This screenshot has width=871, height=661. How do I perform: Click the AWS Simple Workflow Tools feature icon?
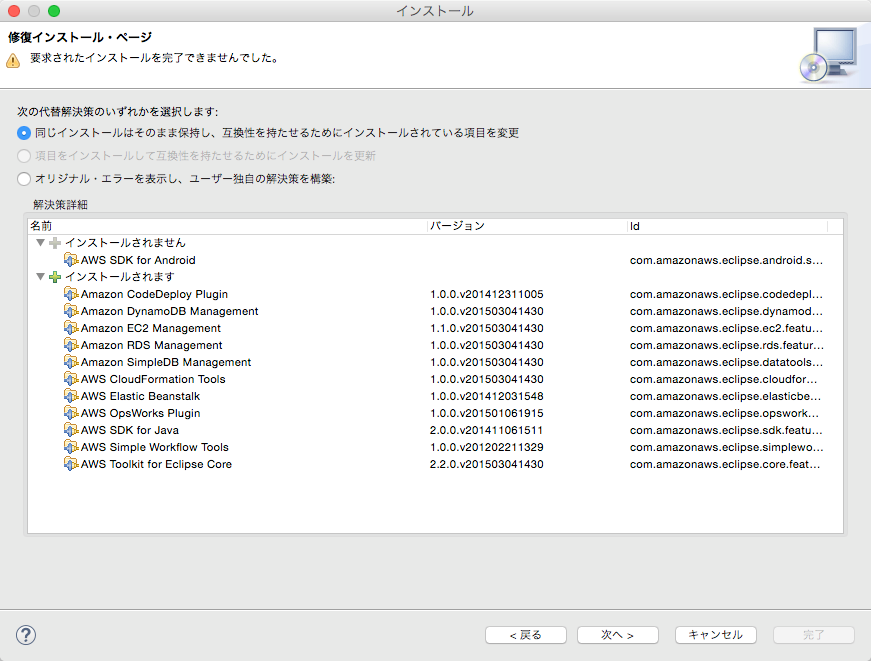coord(71,447)
